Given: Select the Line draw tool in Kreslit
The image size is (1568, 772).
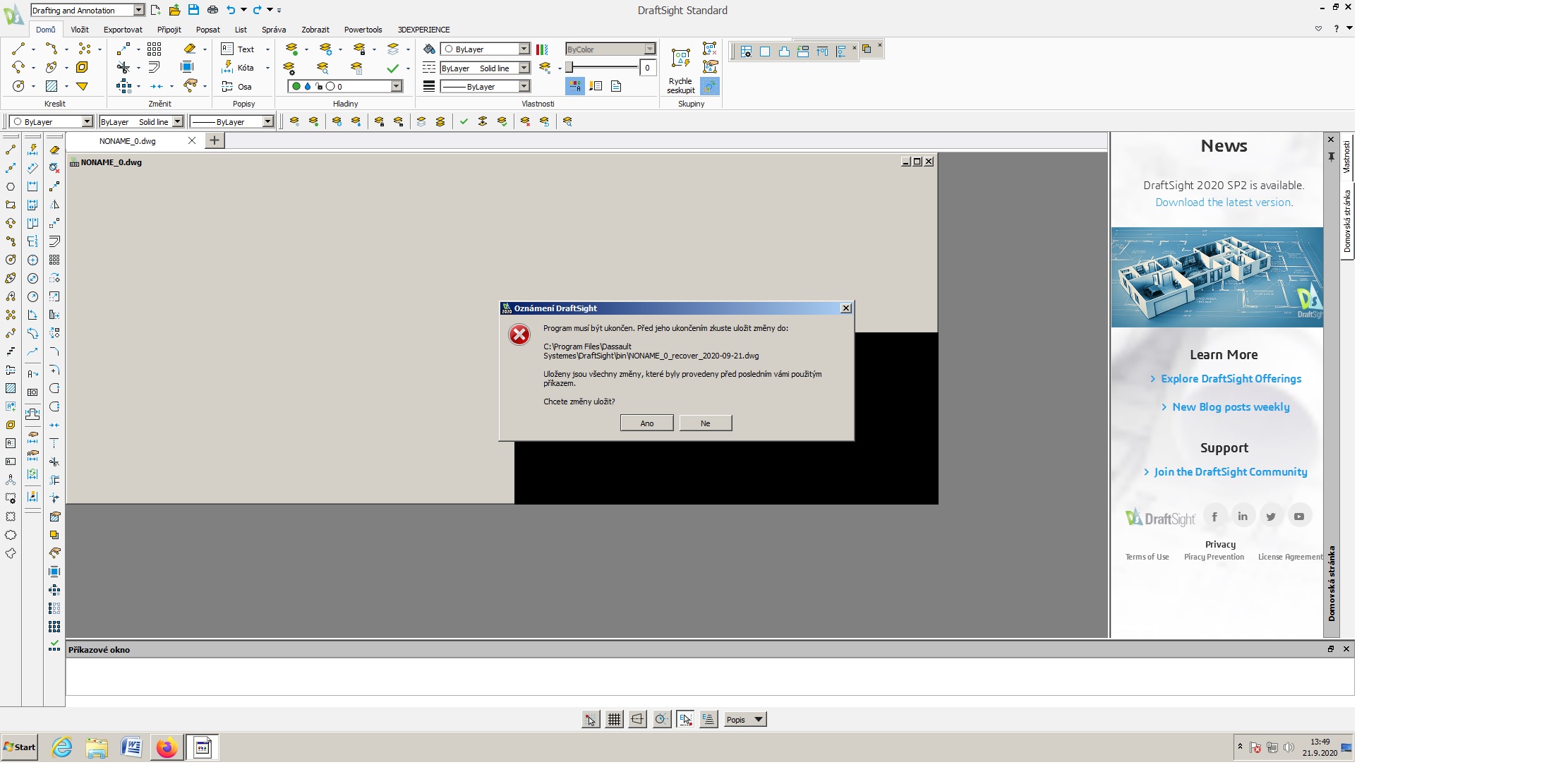Looking at the screenshot, I should (18, 49).
